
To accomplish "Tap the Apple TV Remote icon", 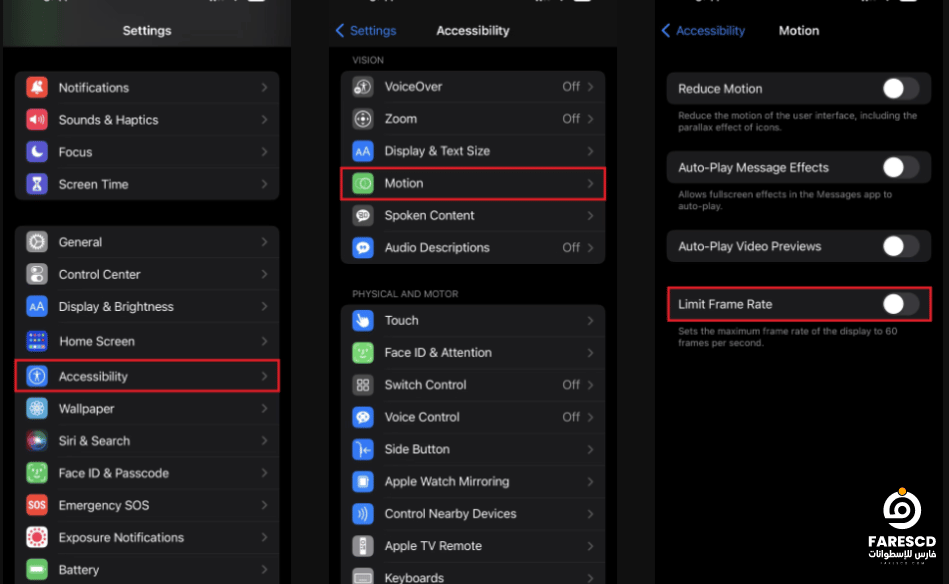I will tap(363, 546).
